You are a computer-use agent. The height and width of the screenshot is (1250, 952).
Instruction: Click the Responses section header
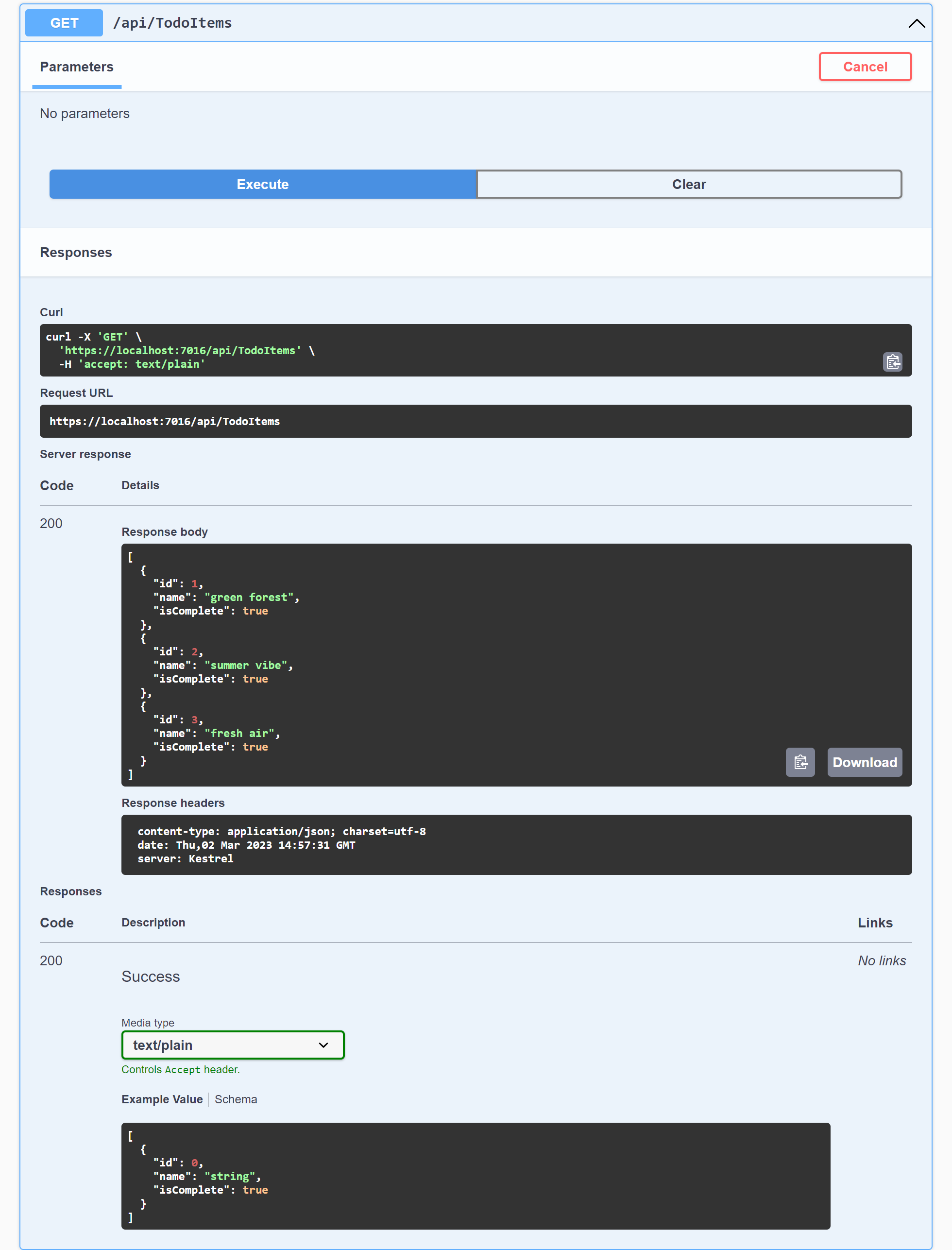click(76, 252)
